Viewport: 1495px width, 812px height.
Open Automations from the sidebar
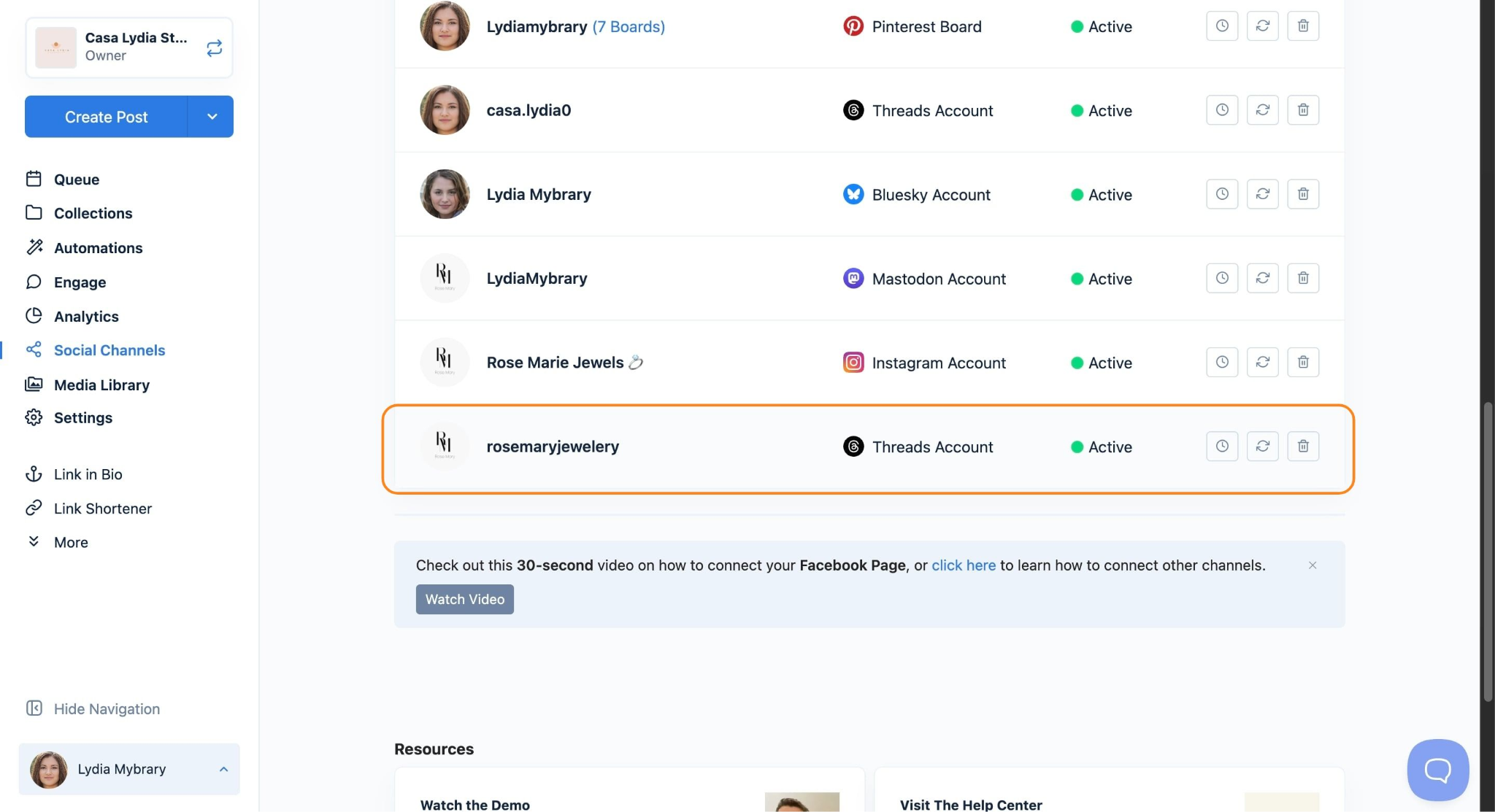coord(98,248)
